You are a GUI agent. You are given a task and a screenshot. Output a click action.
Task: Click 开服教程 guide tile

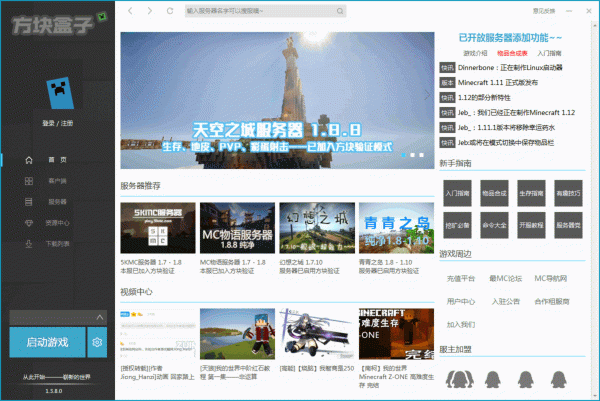click(x=531, y=225)
